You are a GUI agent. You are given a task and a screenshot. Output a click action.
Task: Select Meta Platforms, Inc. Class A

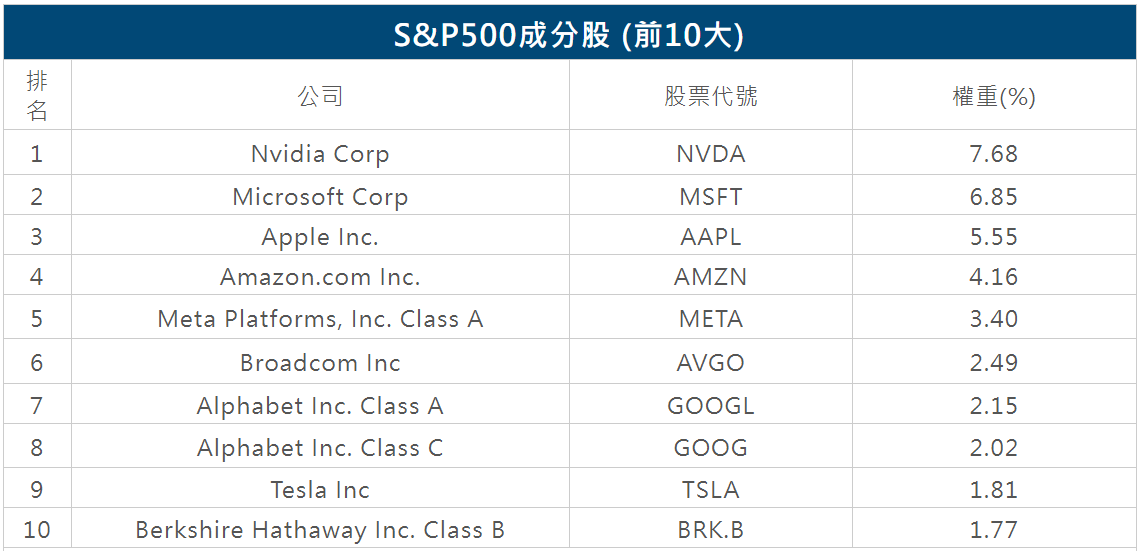(x=320, y=319)
